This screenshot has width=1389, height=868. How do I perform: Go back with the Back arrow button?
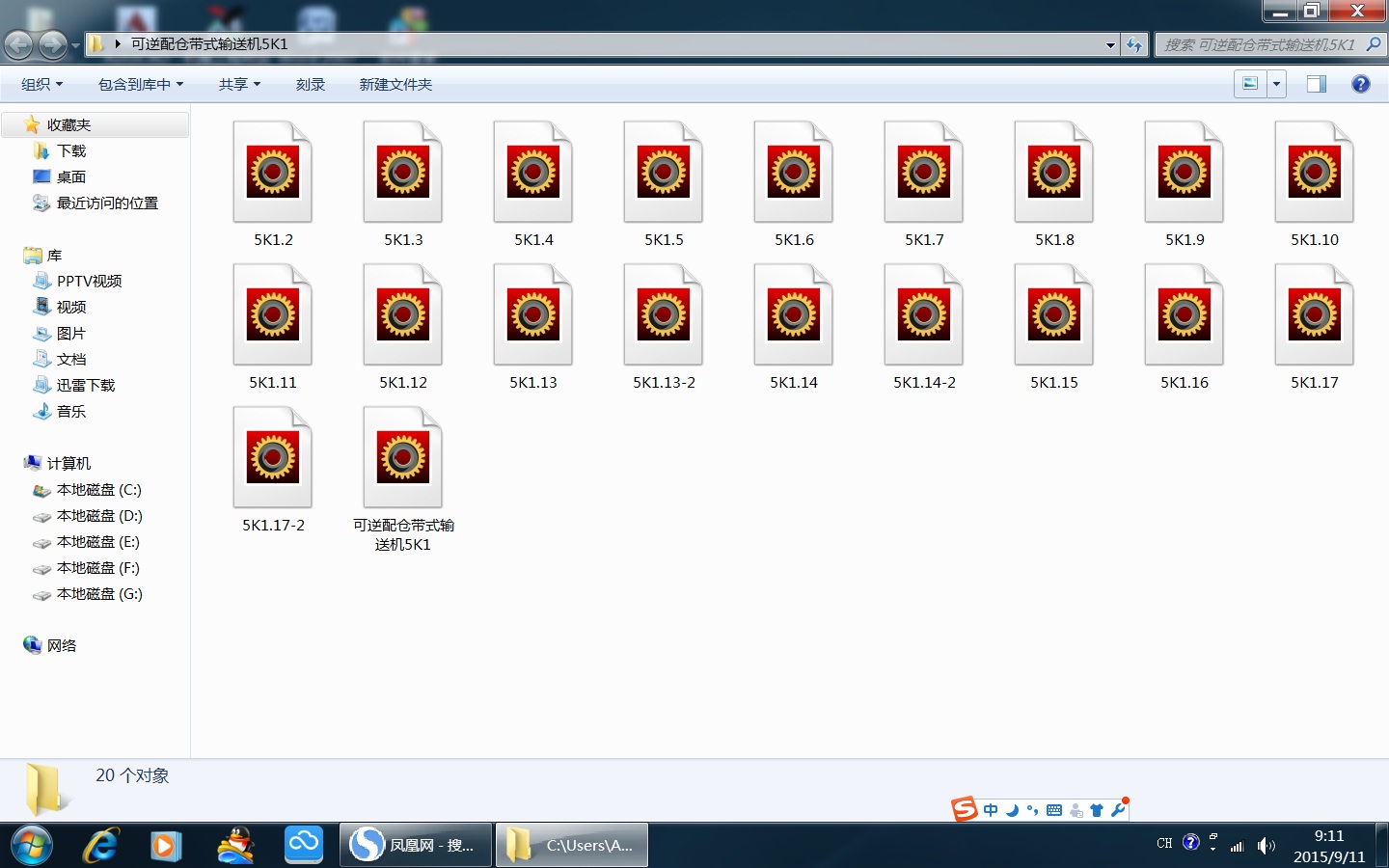[19, 44]
